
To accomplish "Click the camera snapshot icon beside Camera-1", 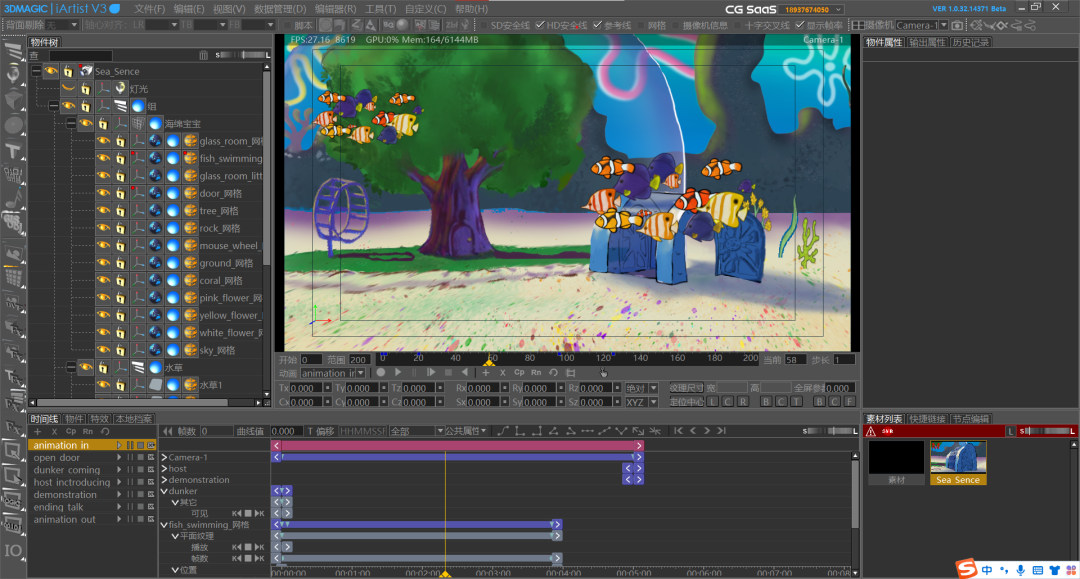I will tap(957, 25).
